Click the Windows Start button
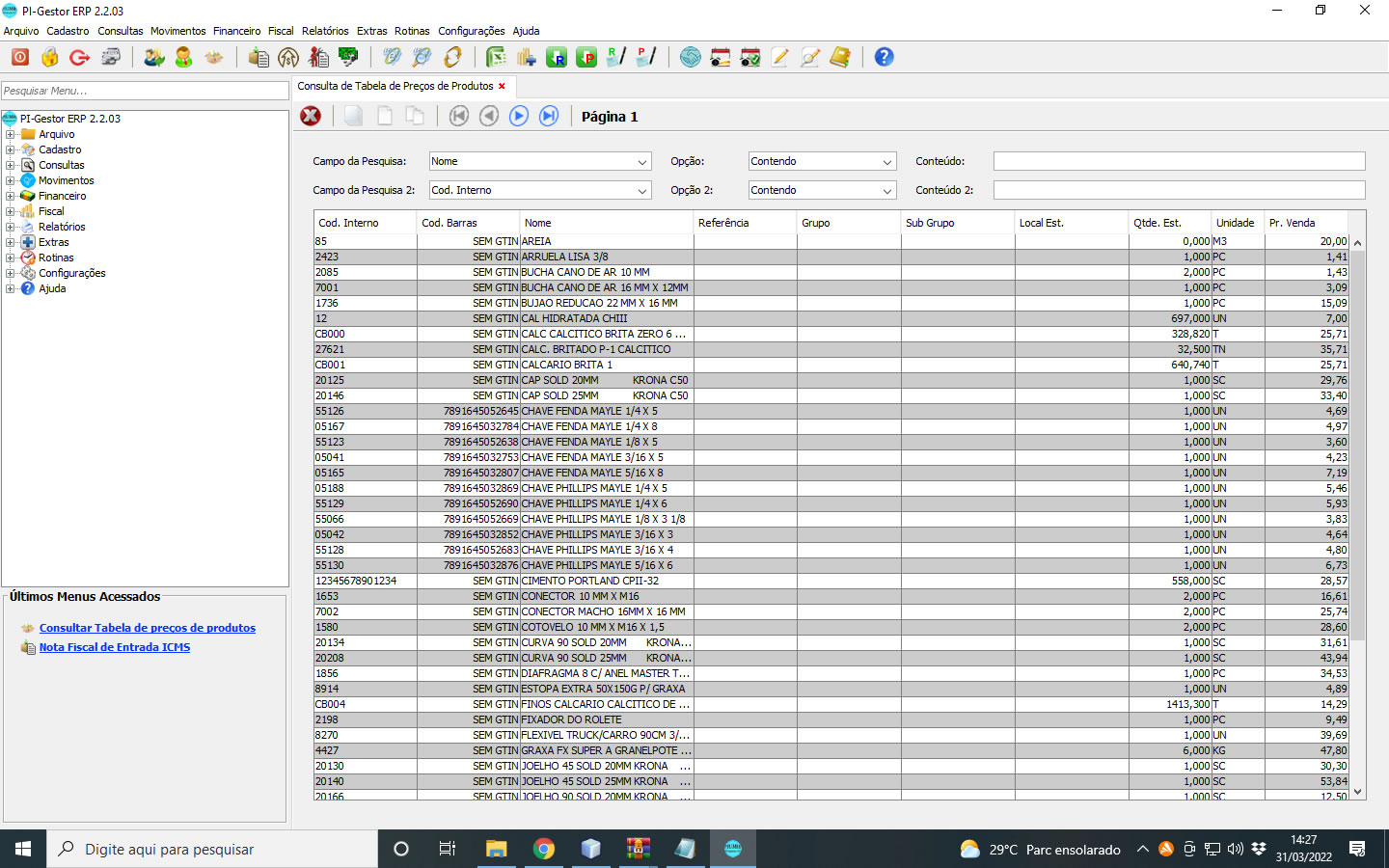 click(x=23, y=849)
